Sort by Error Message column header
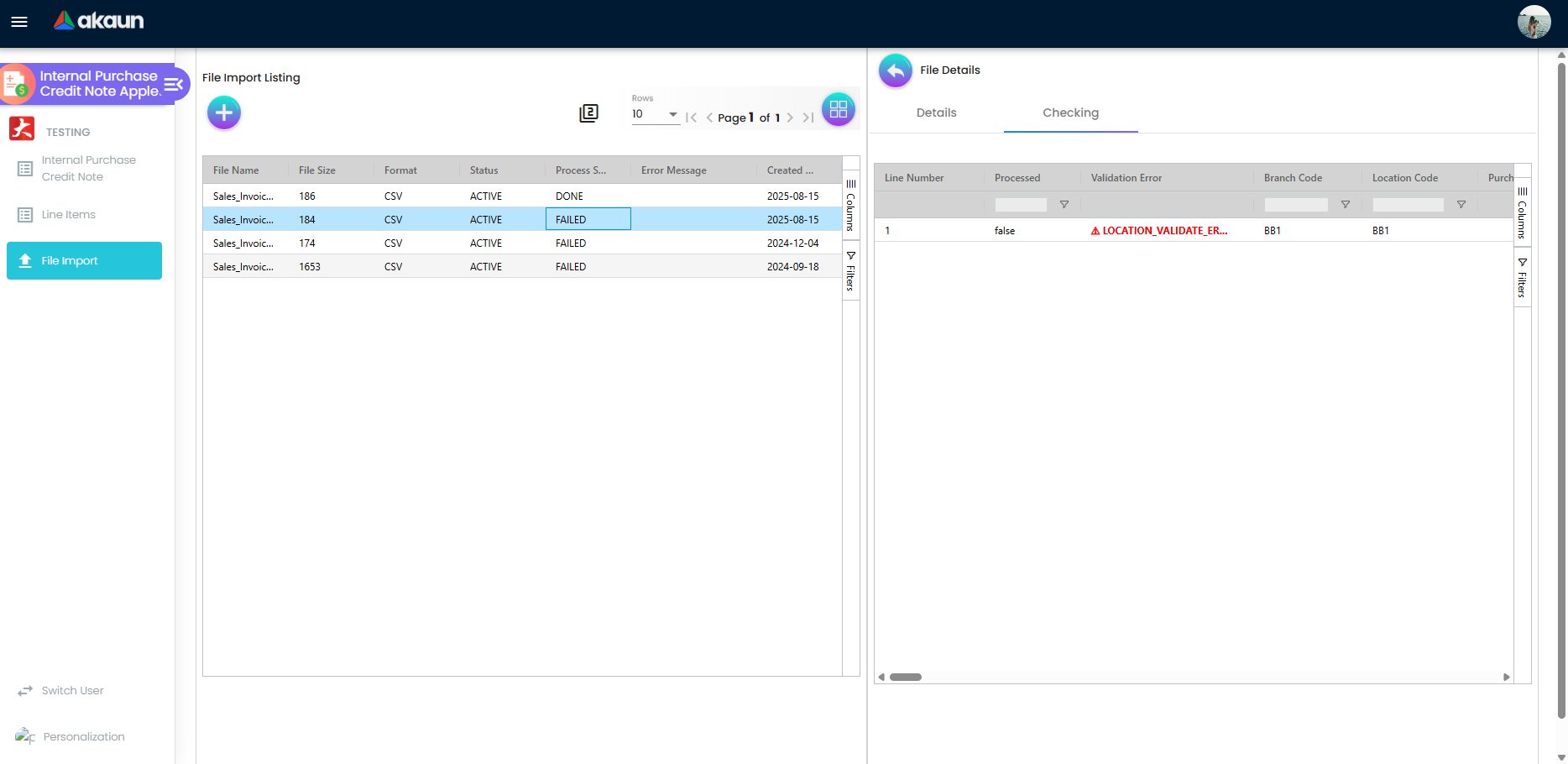Image resolution: width=1568 pixels, height=764 pixels. click(674, 170)
